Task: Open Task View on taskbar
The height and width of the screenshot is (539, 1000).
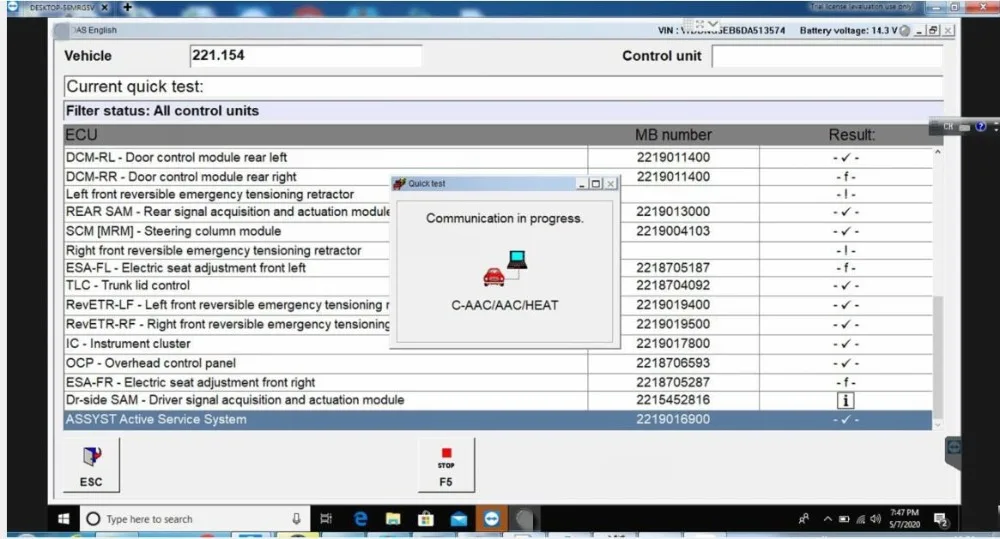Action: pyautogui.click(x=326, y=519)
